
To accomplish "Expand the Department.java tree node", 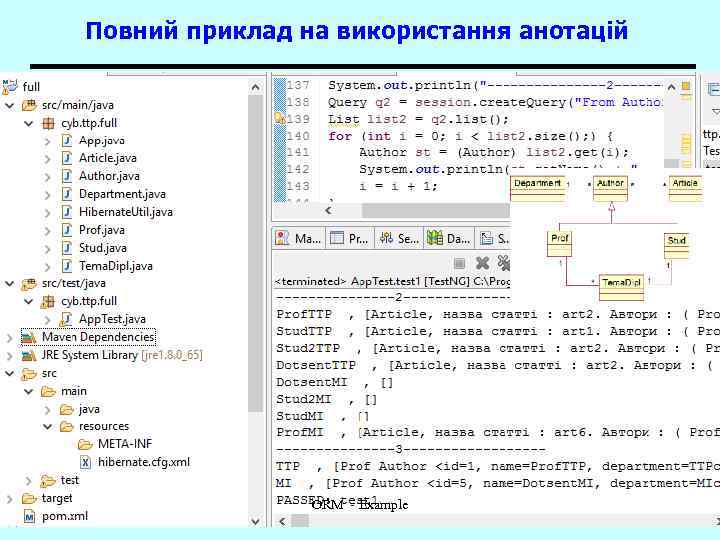I will tap(48, 195).
